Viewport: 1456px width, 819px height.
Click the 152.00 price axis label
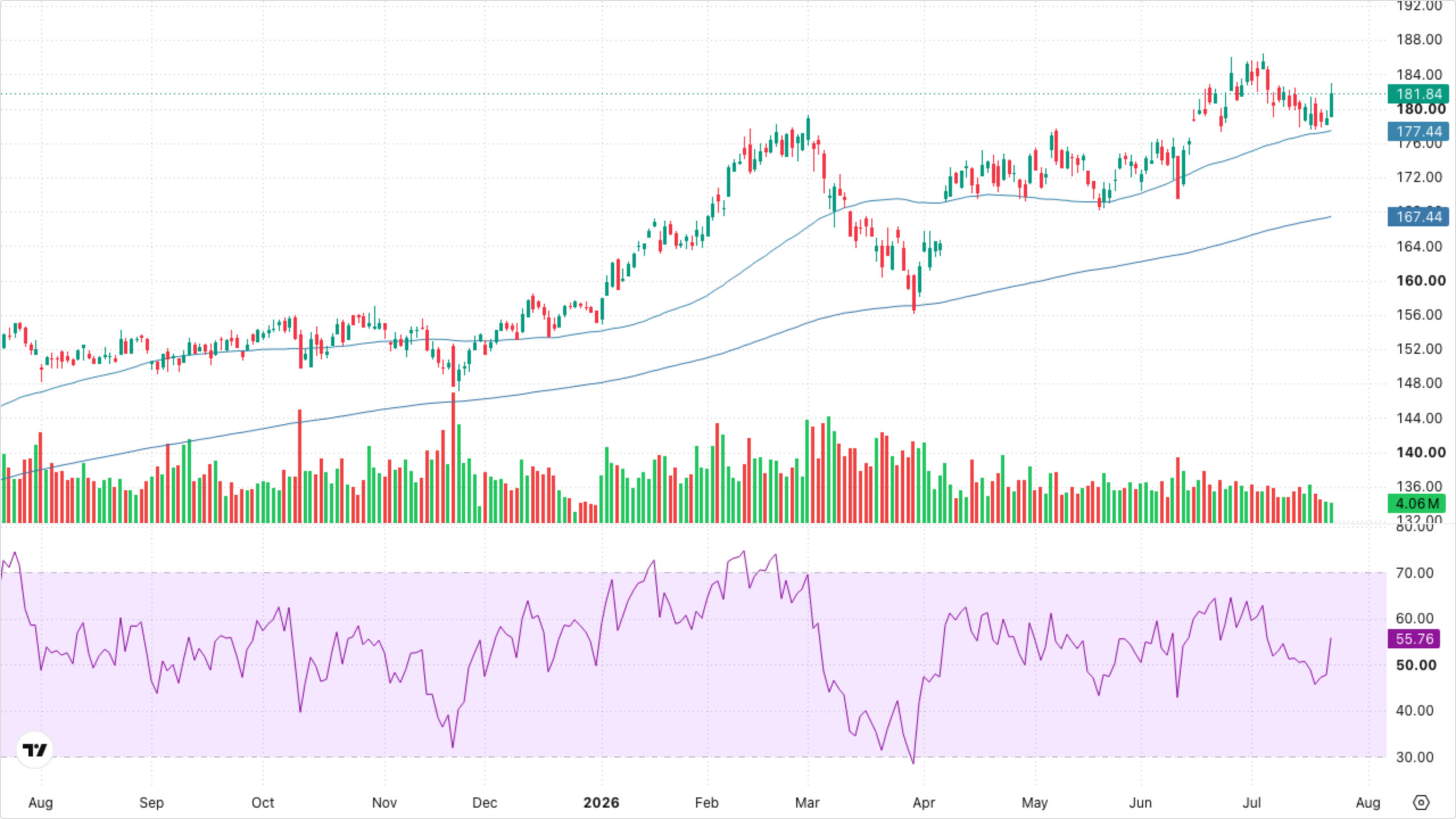point(1419,349)
